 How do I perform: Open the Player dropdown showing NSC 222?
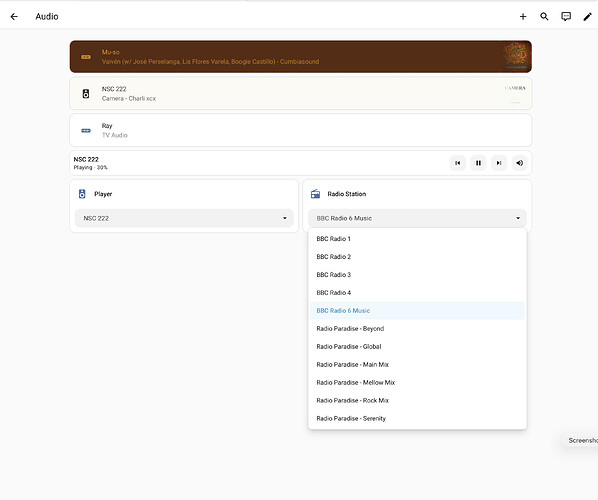click(x=184, y=218)
